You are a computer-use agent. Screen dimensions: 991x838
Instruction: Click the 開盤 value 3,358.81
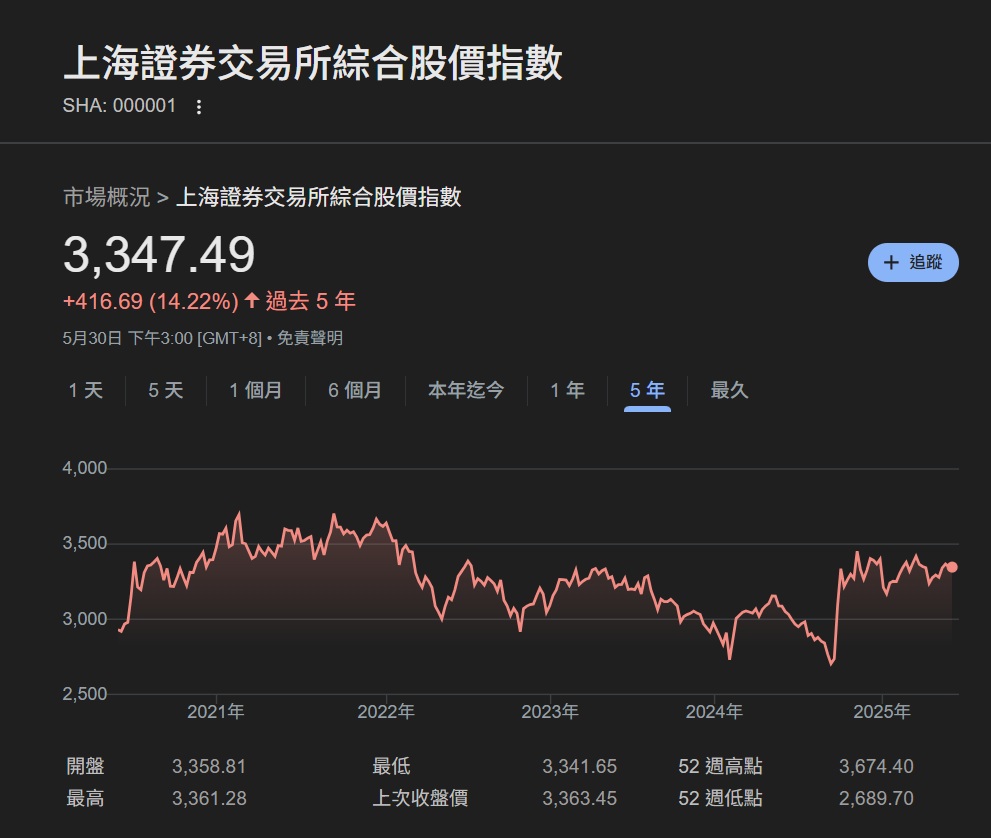coord(209,766)
